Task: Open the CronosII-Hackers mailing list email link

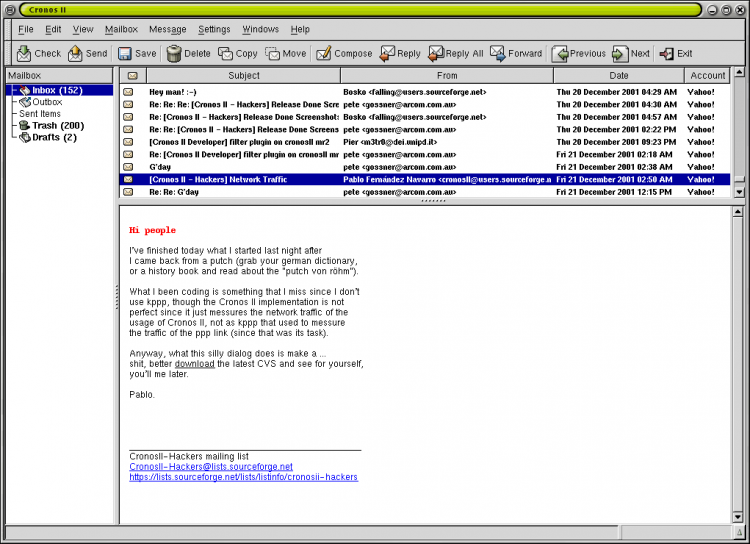Action: click(211, 467)
